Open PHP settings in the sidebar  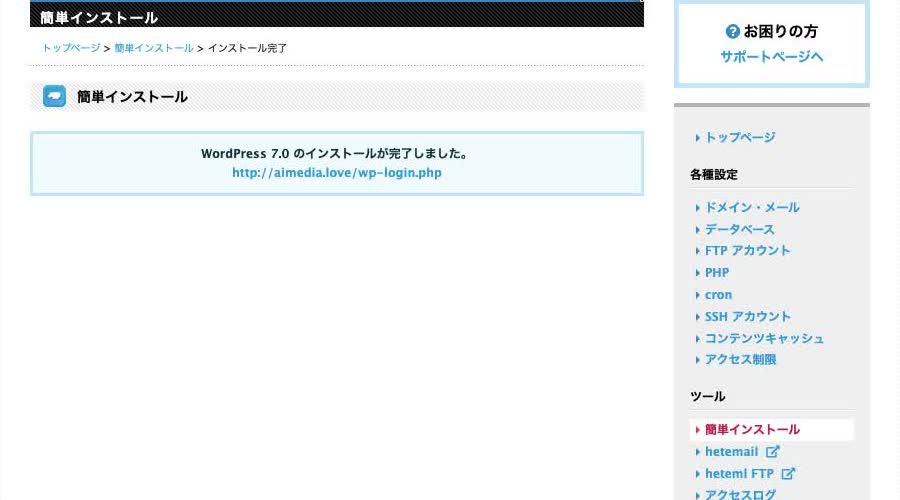pos(717,273)
